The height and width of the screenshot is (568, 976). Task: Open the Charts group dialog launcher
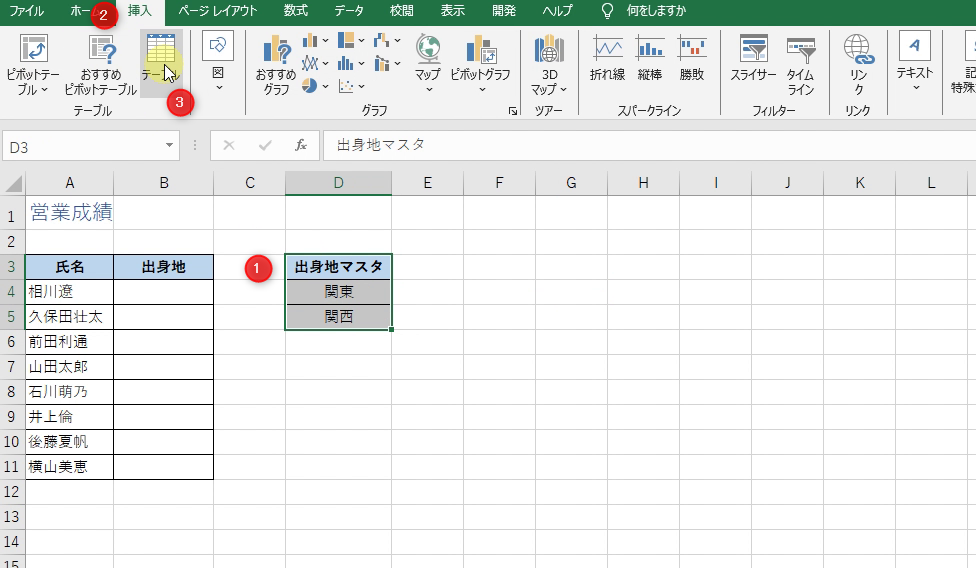click(513, 112)
